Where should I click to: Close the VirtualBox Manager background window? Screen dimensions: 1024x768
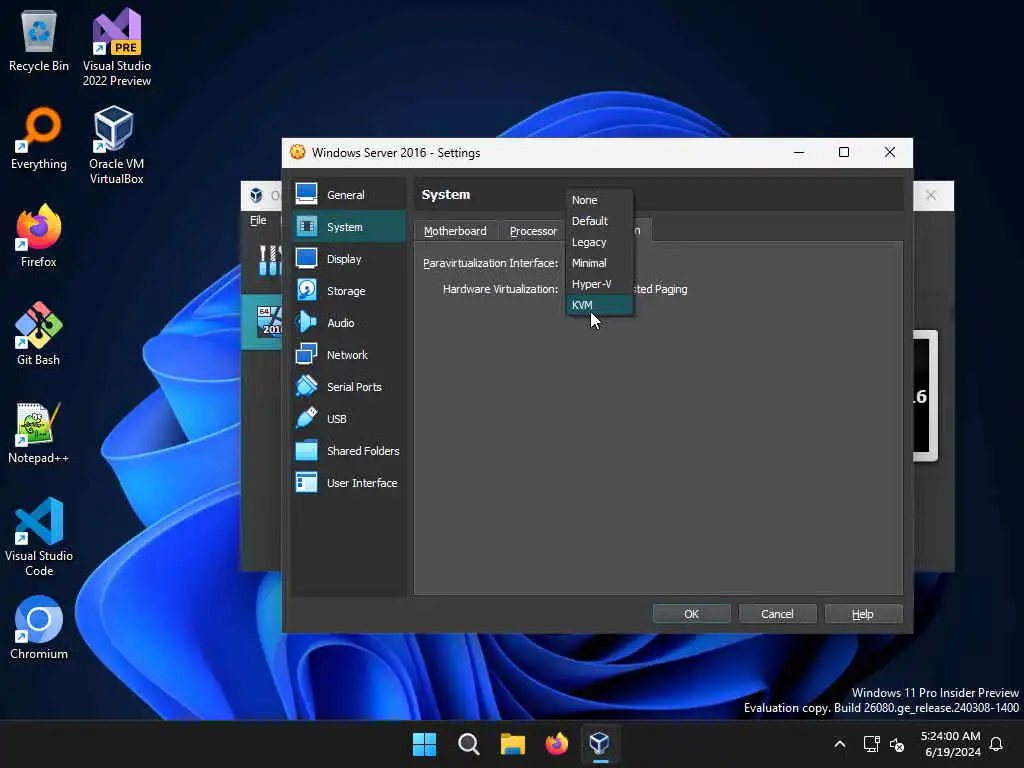pos(931,195)
